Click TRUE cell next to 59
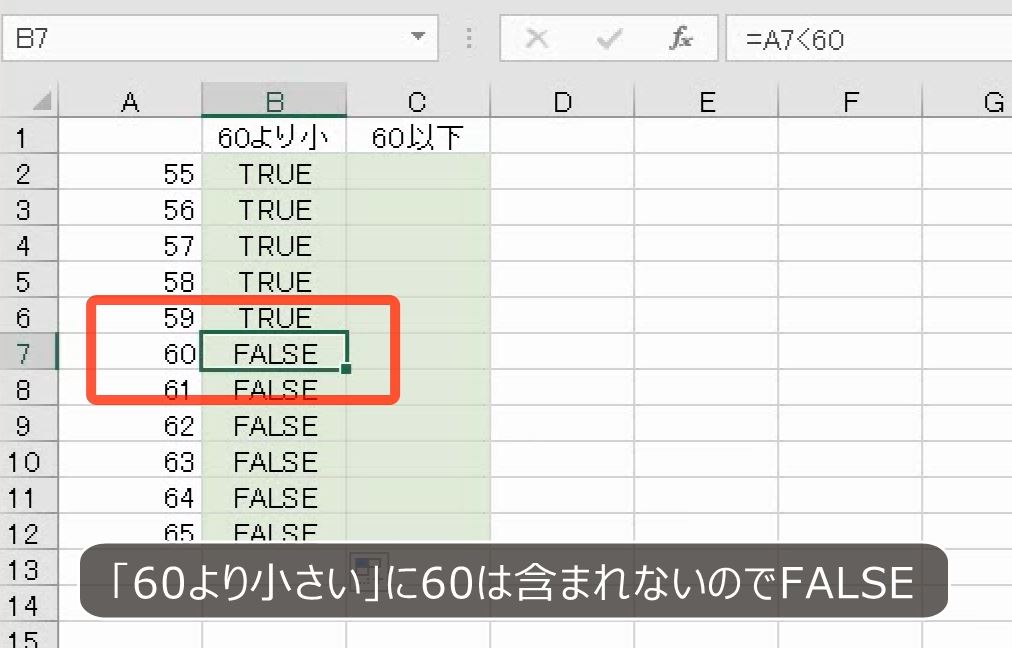Image resolution: width=1012 pixels, height=648 pixels. (274, 316)
